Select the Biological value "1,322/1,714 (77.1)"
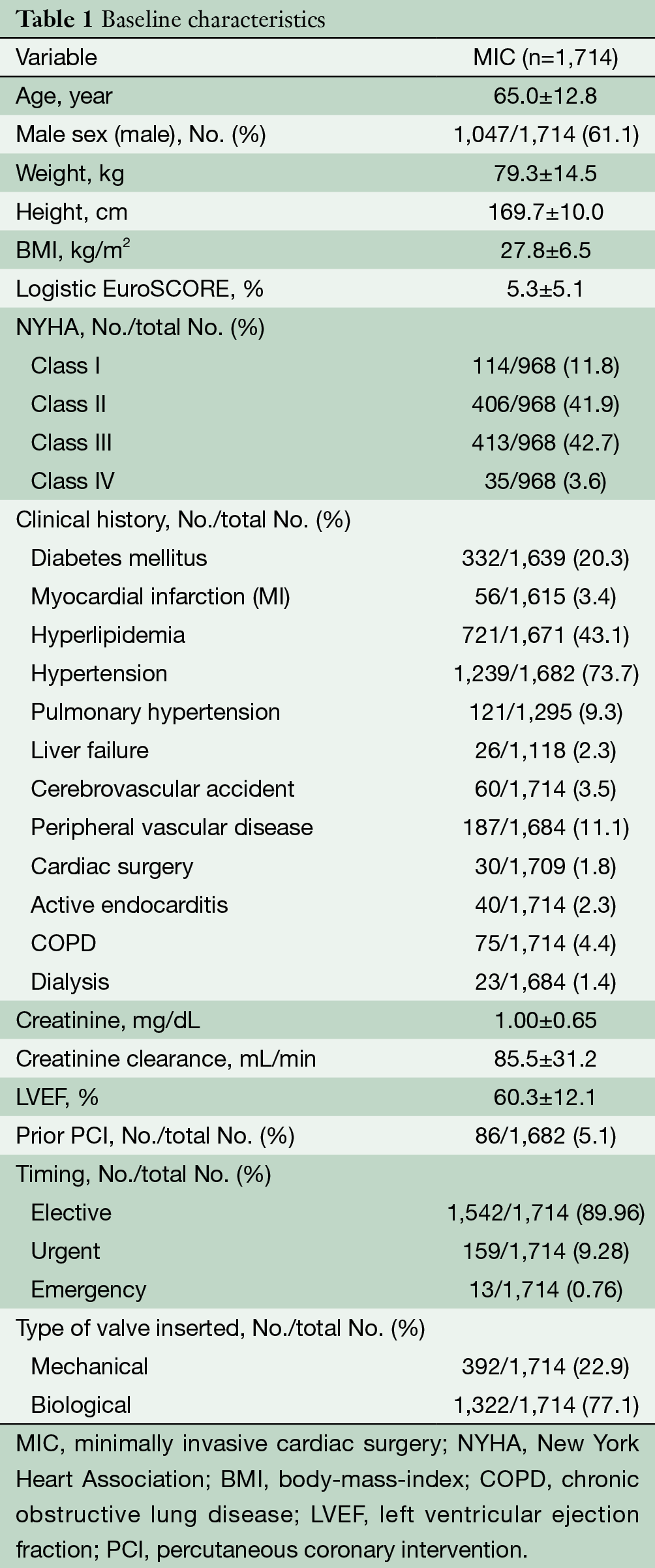Screen dimensions: 655x1568 pyautogui.click(x=545, y=1405)
